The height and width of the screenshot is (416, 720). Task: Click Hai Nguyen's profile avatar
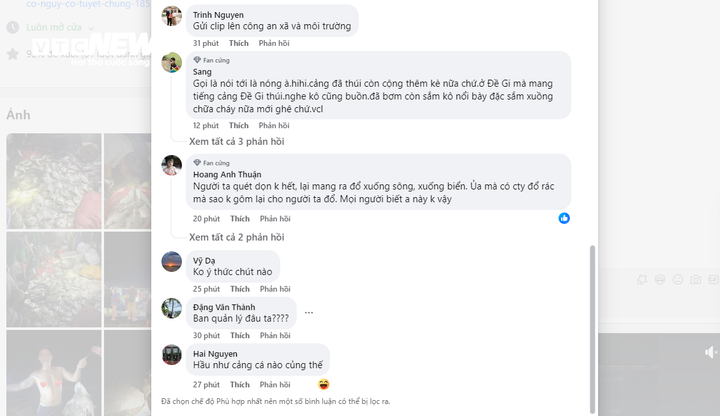click(x=172, y=355)
